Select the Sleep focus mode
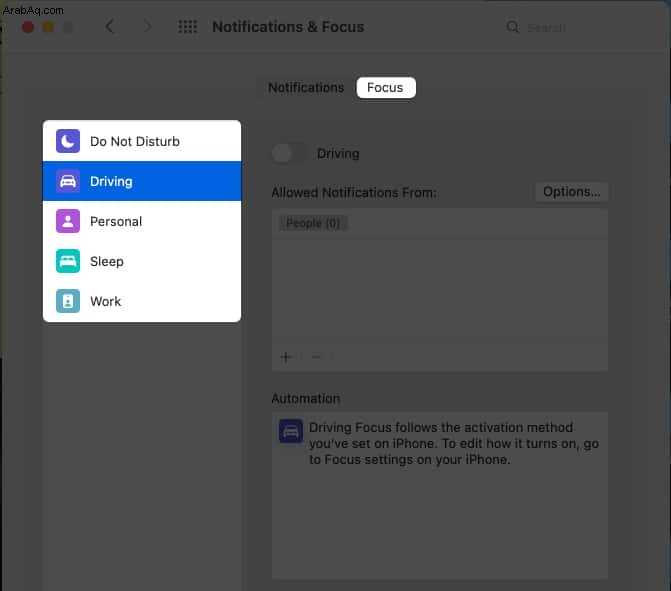The height and width of the screenshot is (591, 671). coord(142,261)
